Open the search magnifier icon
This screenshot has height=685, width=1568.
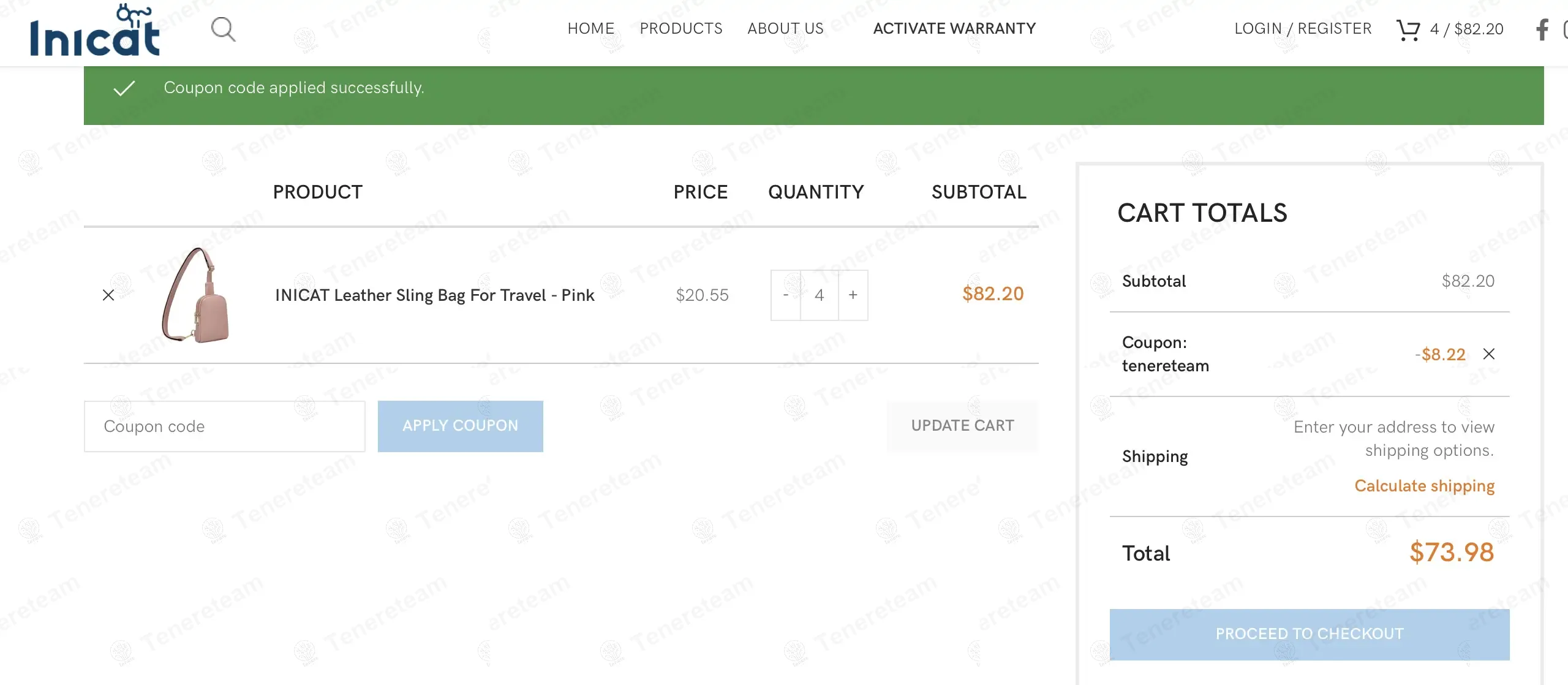point(224,29)
